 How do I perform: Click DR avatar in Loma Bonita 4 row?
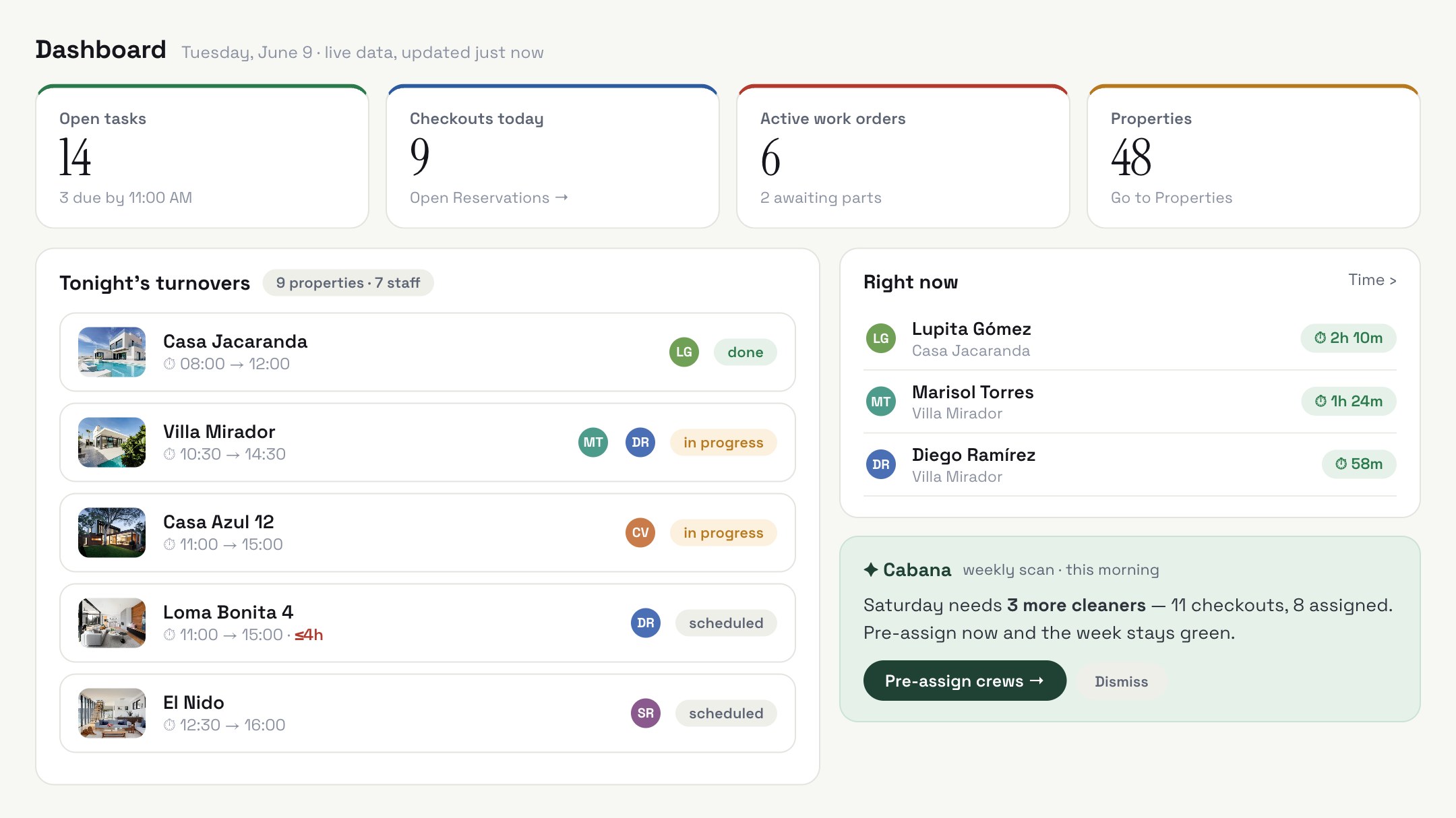pyautogui.click(x=646, y=623)
